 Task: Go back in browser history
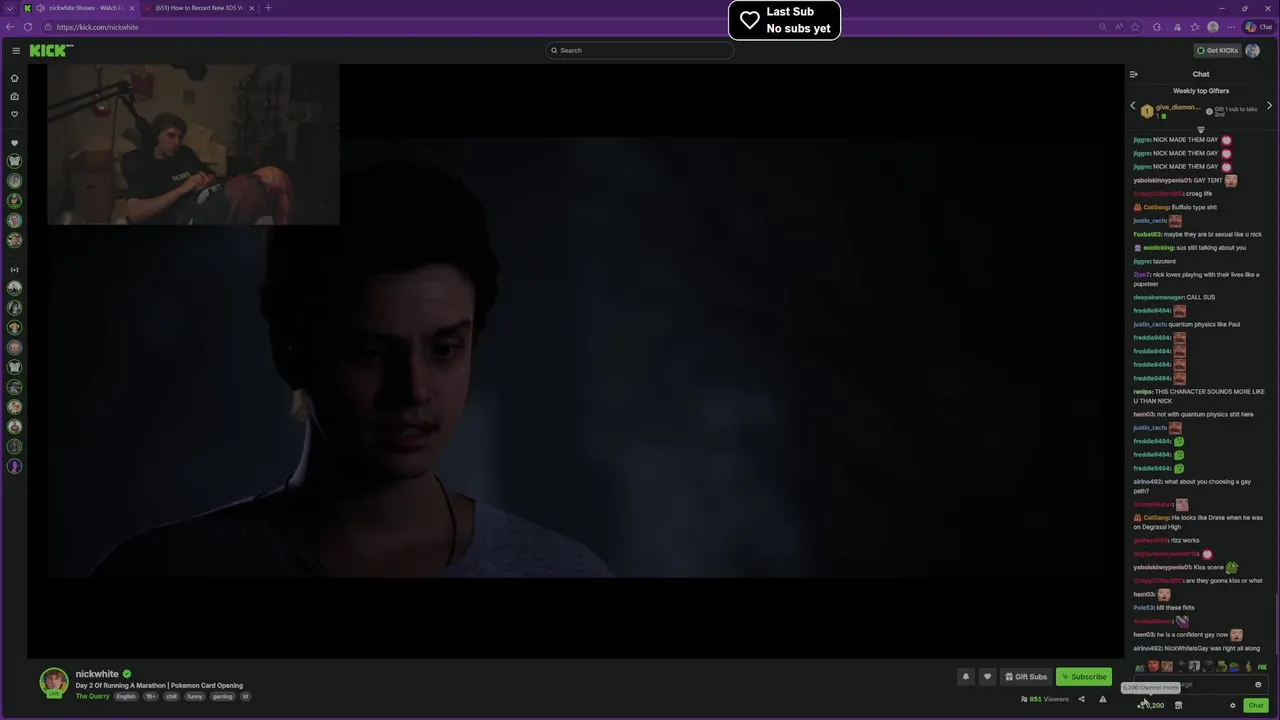pyautogui.click(x=9, y=27)
